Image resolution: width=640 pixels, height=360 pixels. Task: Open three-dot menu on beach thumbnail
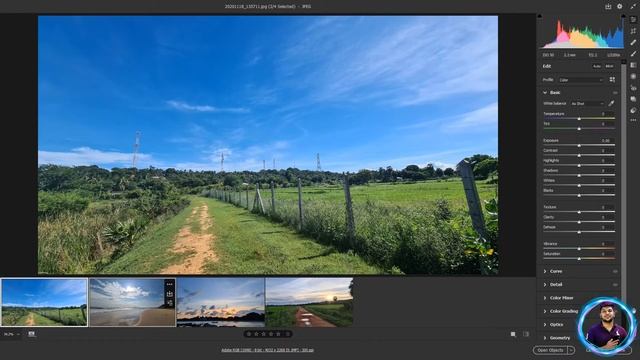(x=170, y=284)
